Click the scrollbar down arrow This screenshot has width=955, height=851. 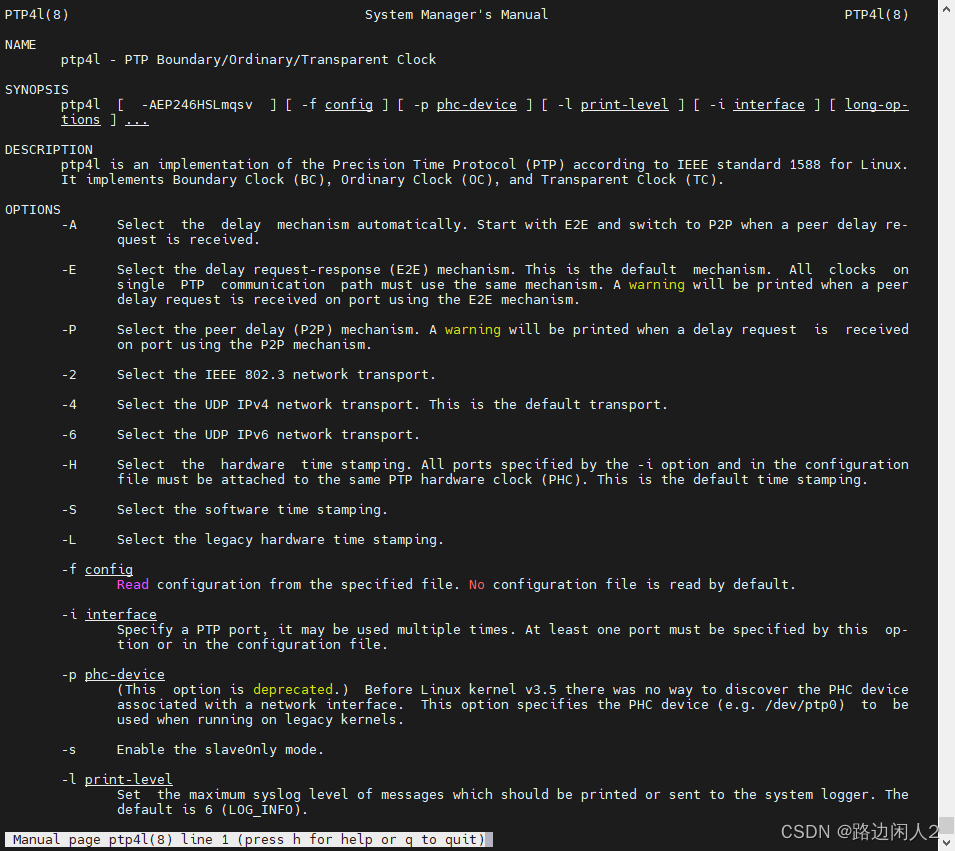tap(947, 843)
